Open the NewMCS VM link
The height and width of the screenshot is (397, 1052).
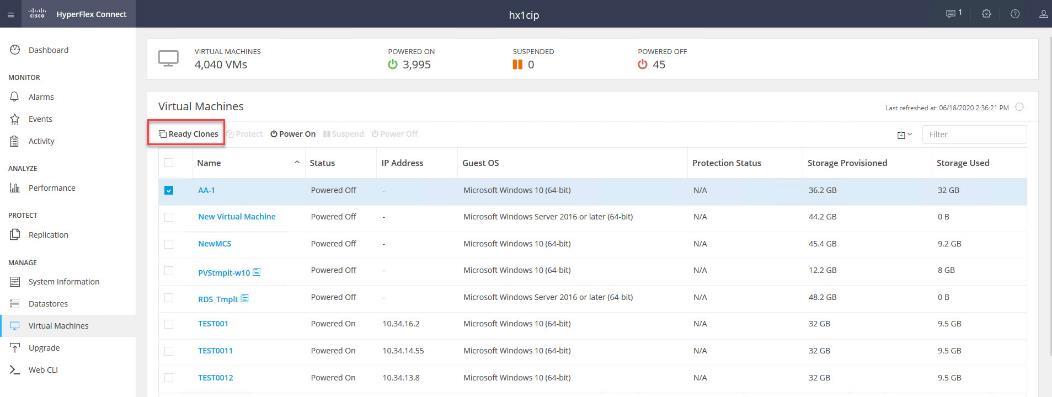pos(215,244)
